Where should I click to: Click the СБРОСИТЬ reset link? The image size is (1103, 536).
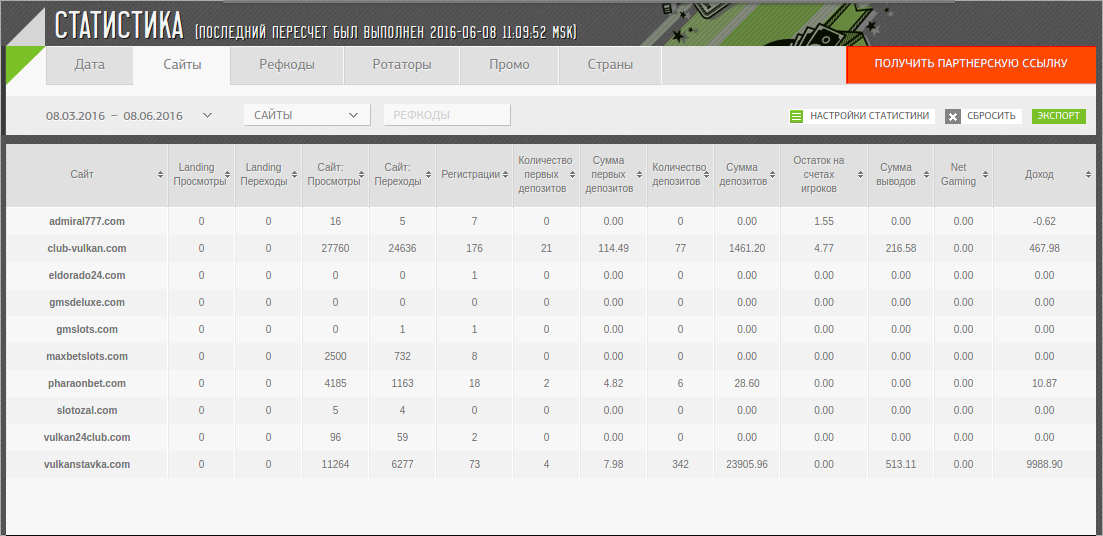(x=991, y=116)
